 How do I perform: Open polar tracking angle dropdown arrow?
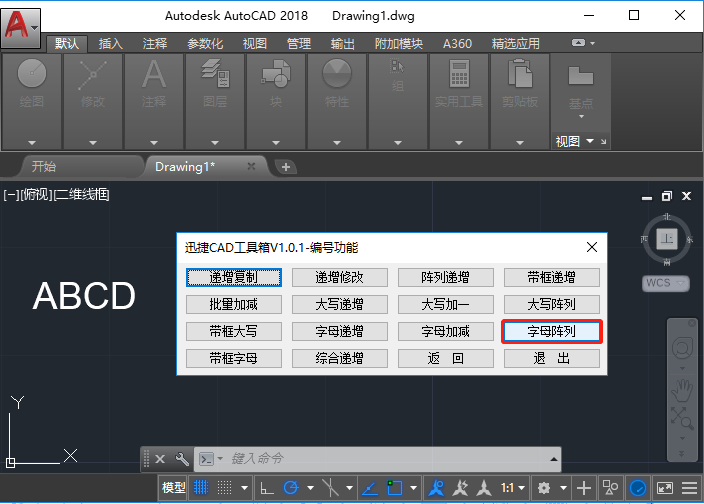coord(310,488)
